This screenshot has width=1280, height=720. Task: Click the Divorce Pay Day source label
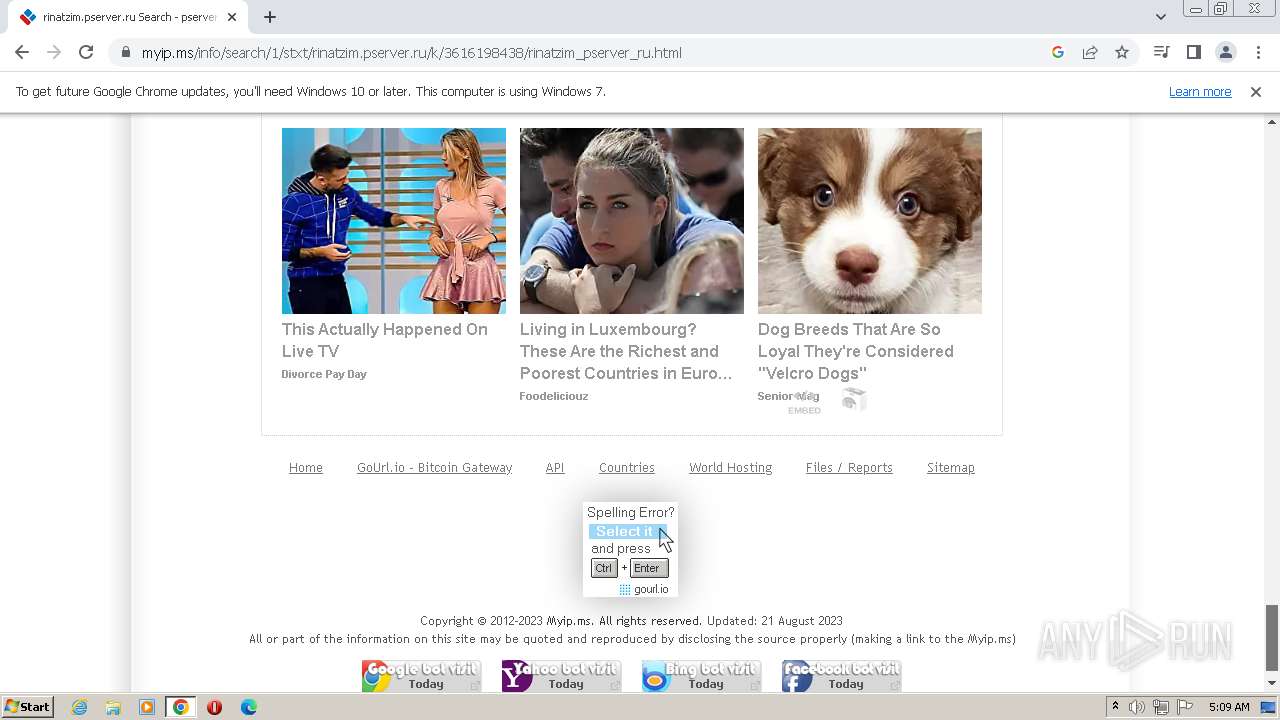(x=324, y=374)
